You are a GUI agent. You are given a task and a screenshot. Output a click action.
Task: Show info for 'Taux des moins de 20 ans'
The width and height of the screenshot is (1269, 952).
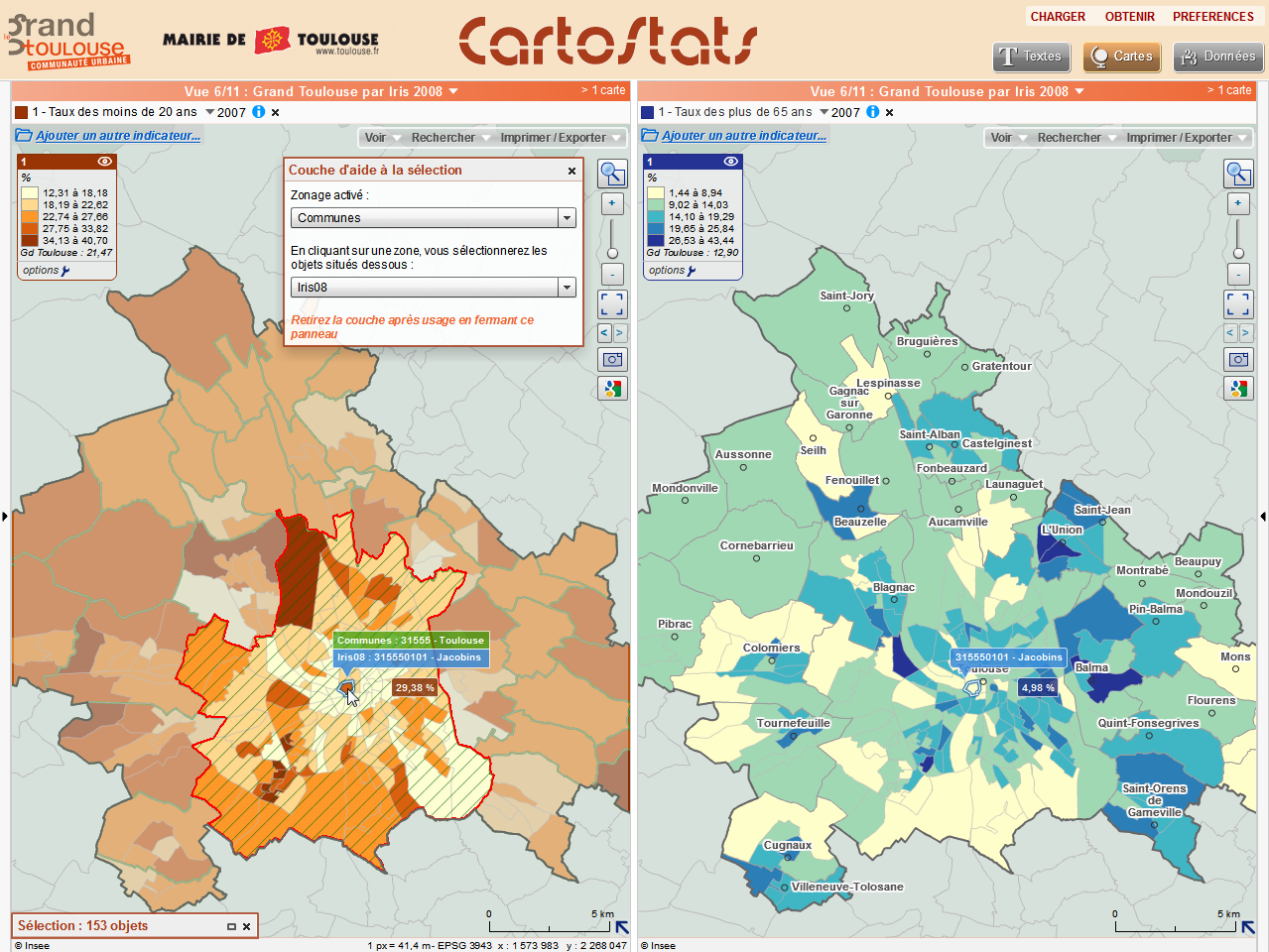[259, 112]
